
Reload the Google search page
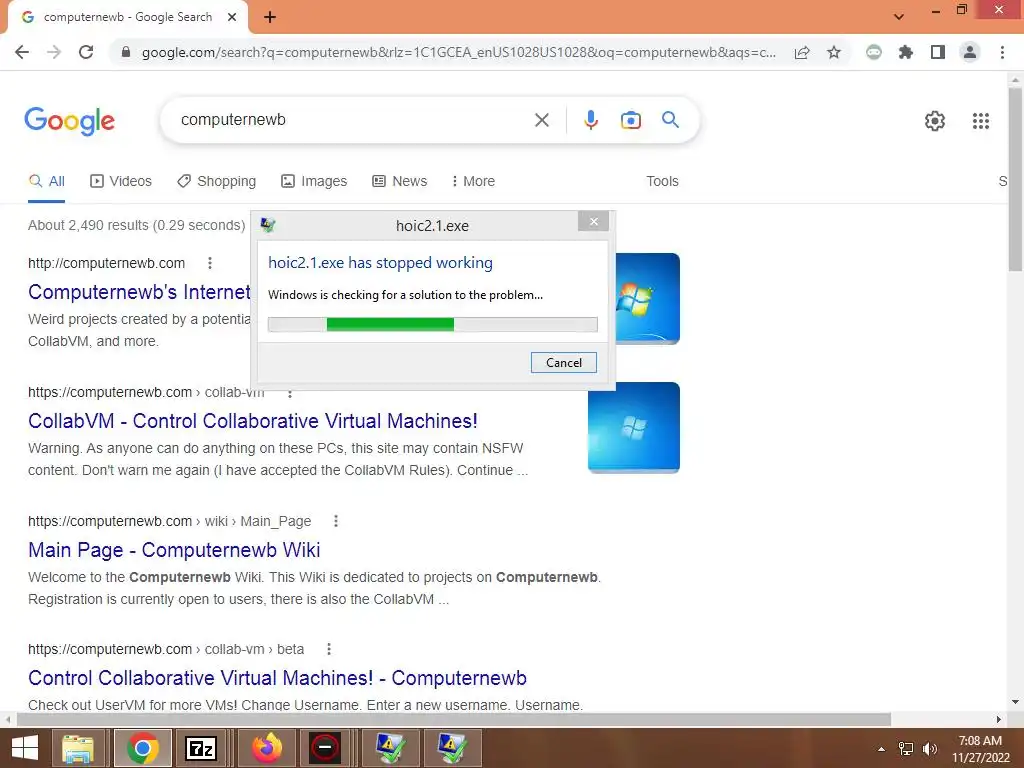tap(86, 52)
